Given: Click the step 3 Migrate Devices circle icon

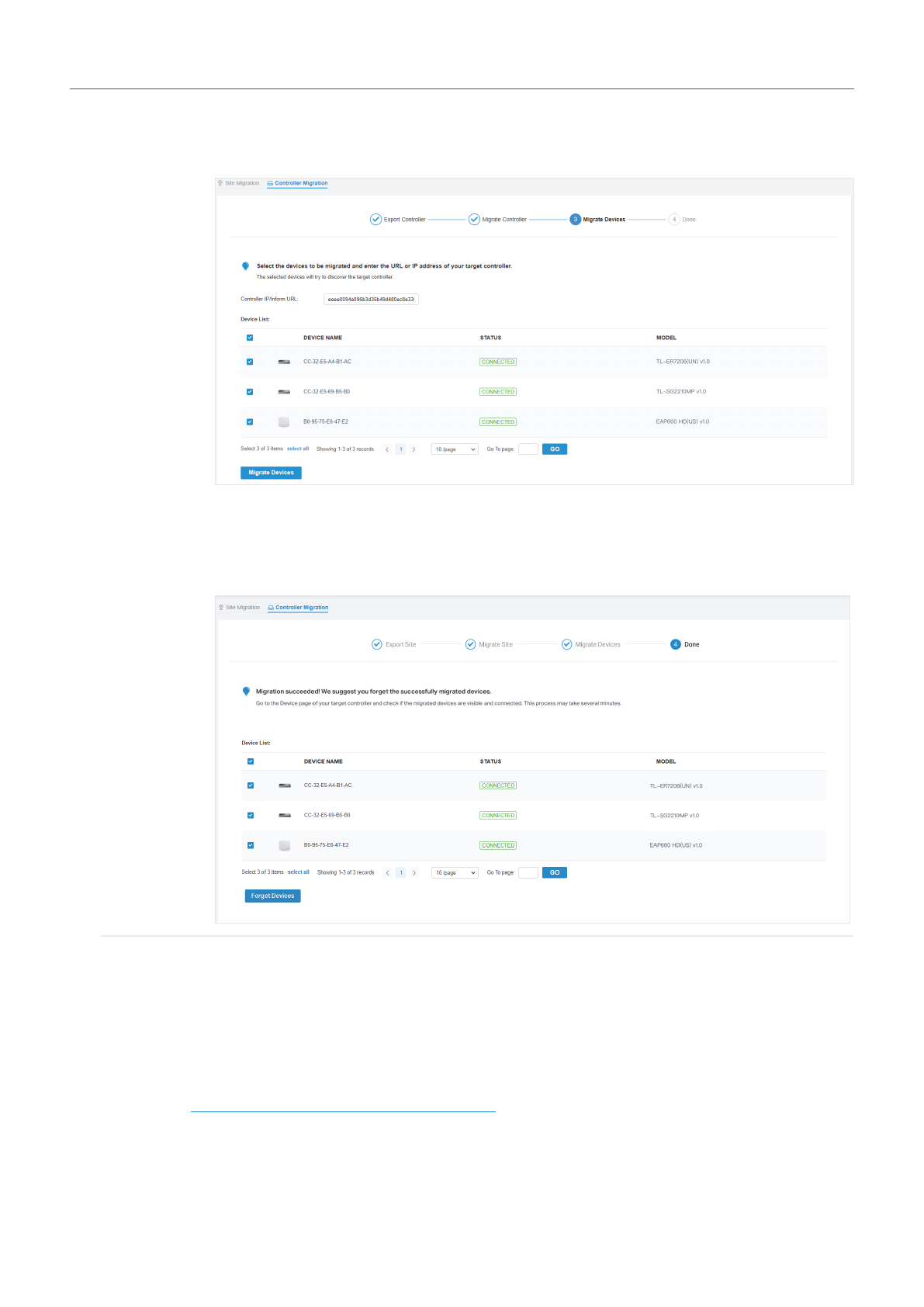Looking at the screenshot, I should click(575, 220).
